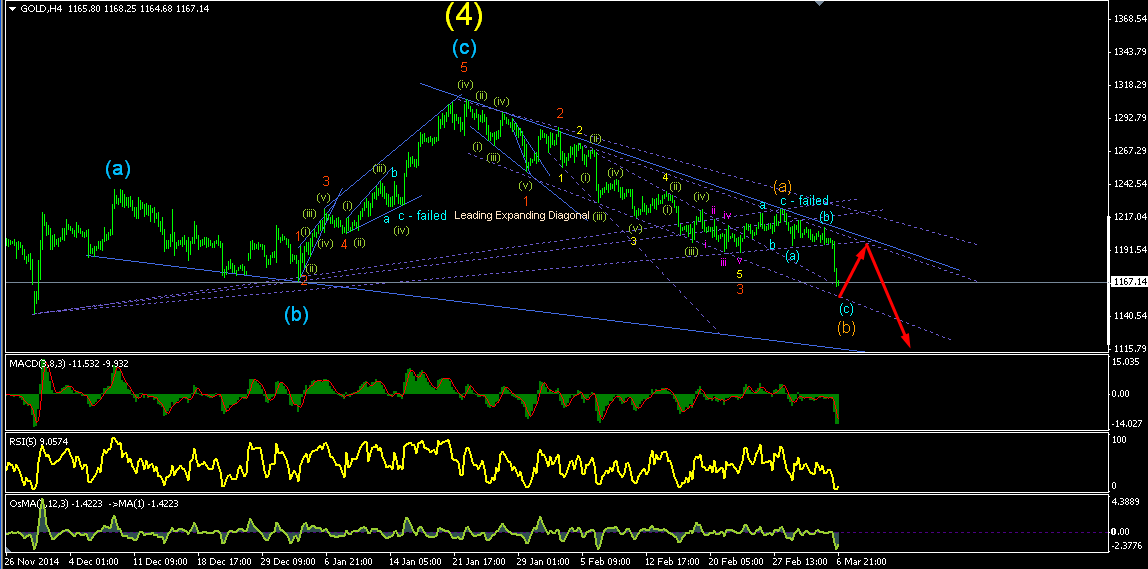Click the 4 Dec 01:00 time axis label
The height and width of the screenshot is (569, 1148).
click(93, 562)
